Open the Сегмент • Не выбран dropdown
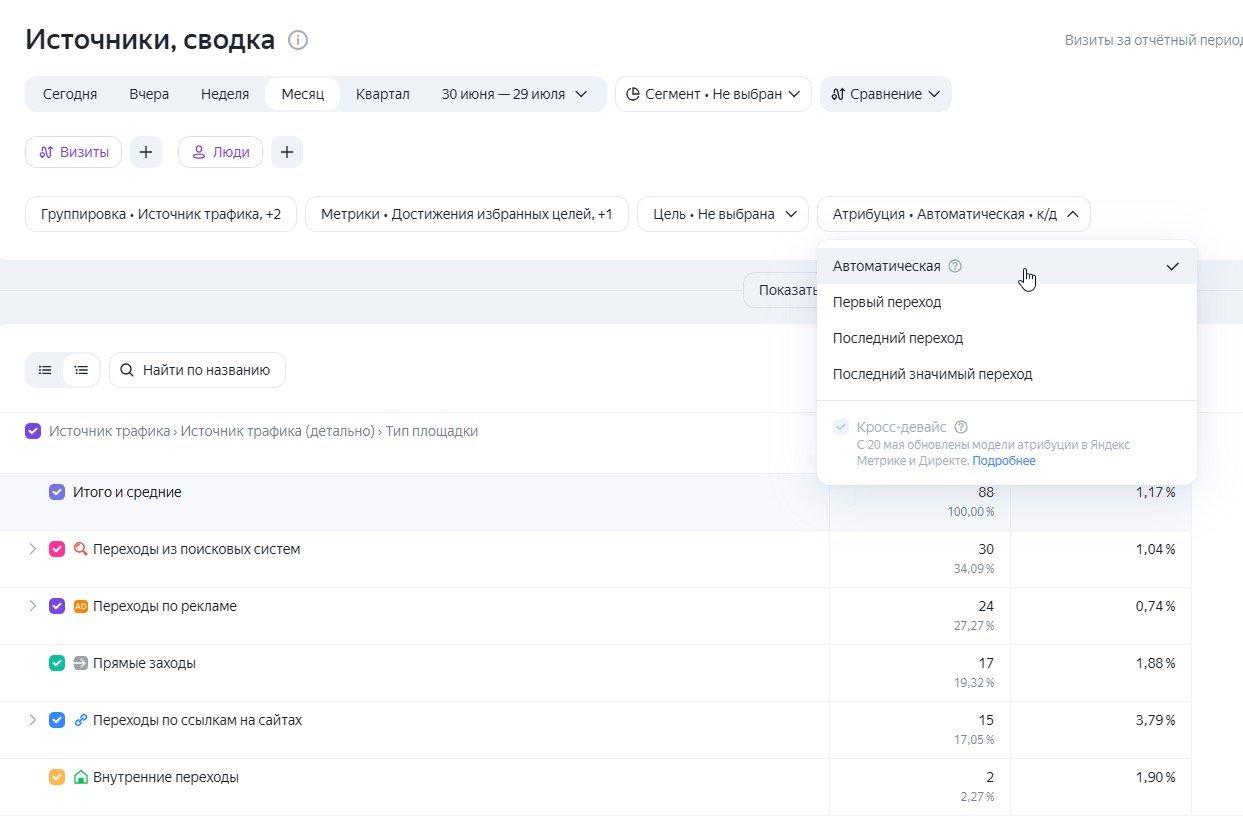The height and width of the screenshot is (819, 1243). tap(713, 94)
